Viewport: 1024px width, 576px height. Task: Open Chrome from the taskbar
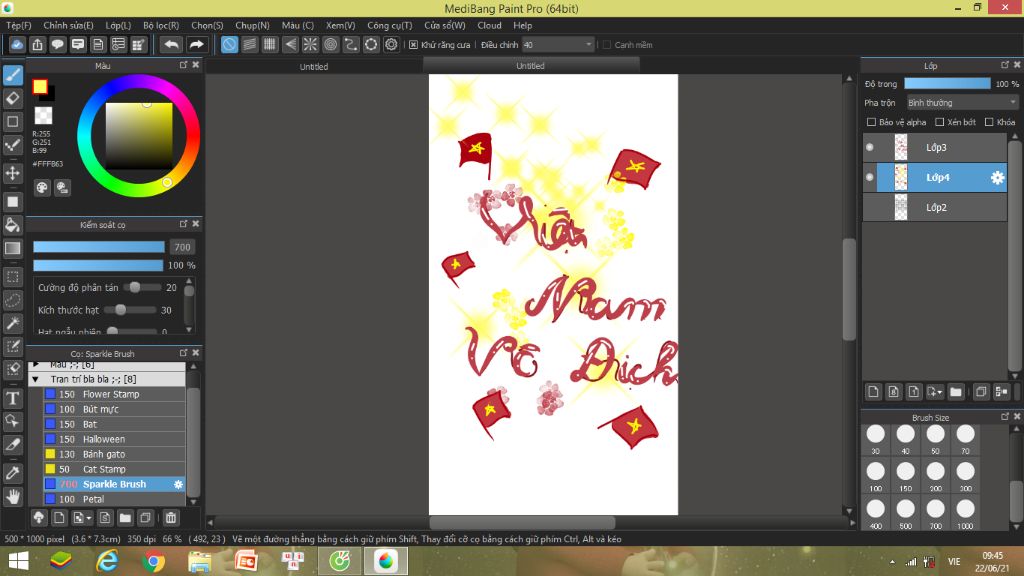pos(153,561)
